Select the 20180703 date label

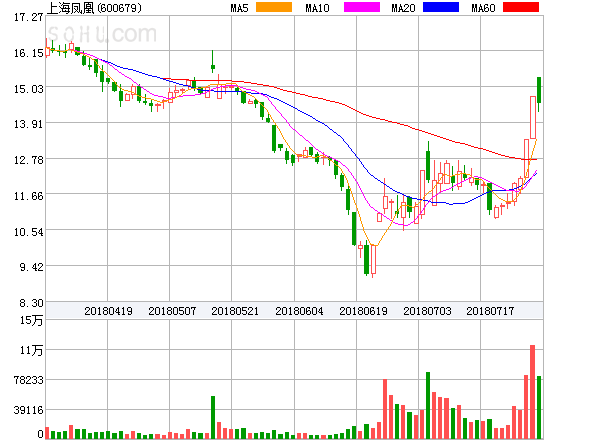(x=427, y=311)
